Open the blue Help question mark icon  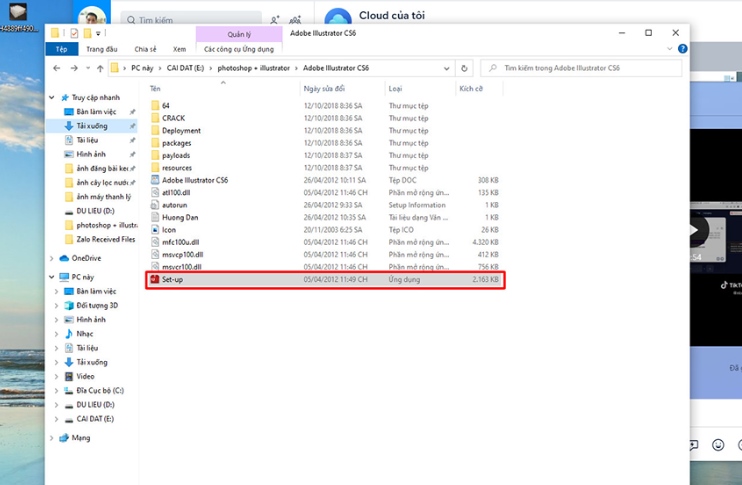(681, 48)
